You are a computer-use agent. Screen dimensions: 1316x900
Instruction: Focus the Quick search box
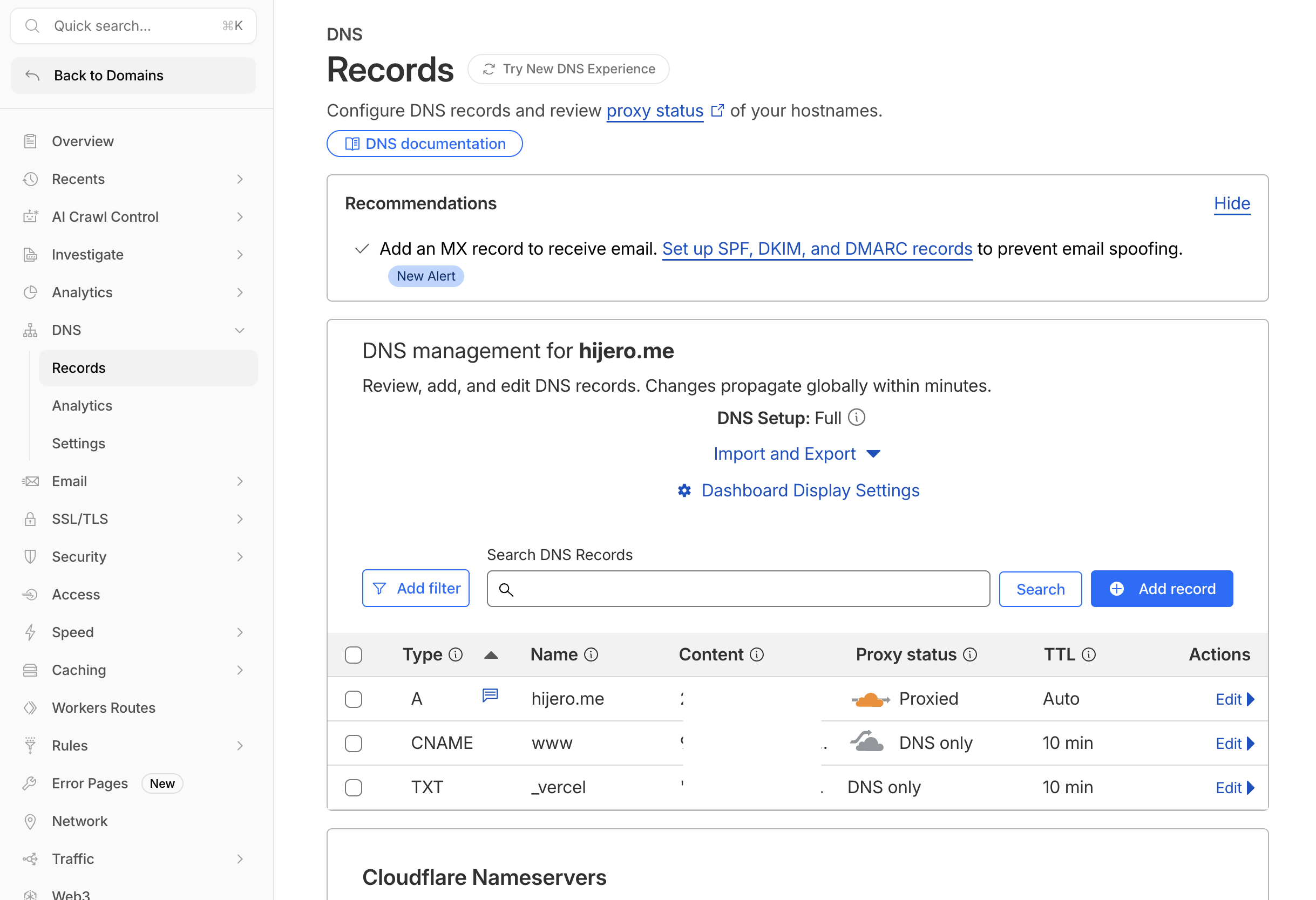tap(133, 26)
